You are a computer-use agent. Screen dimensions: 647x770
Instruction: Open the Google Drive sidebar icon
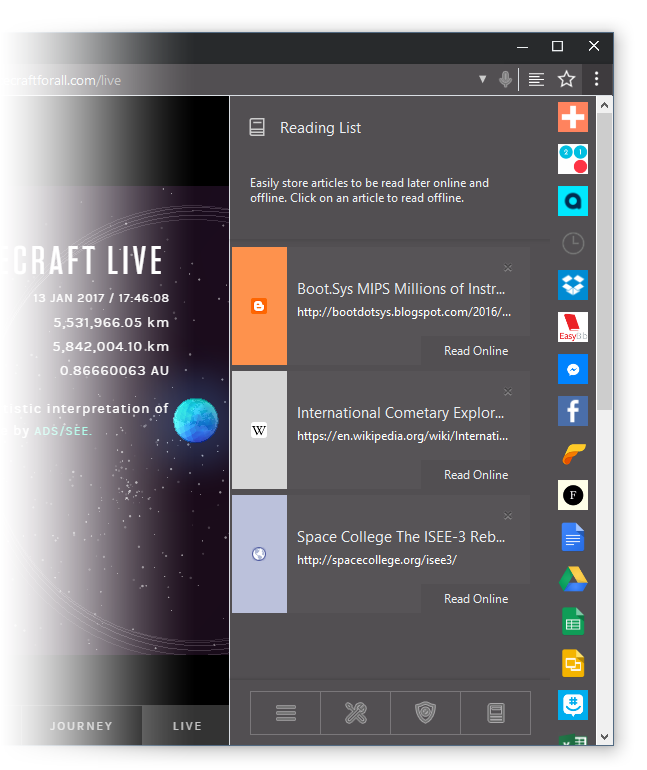pyautogui.click(x=573, y=579)
